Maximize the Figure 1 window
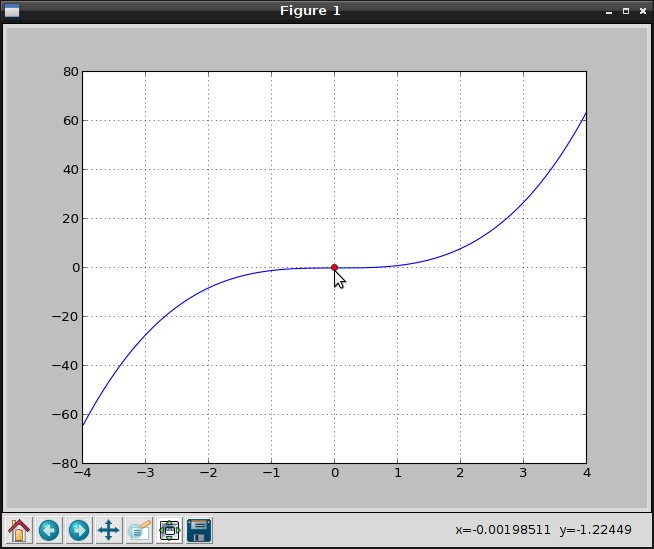 click(626, 11)
